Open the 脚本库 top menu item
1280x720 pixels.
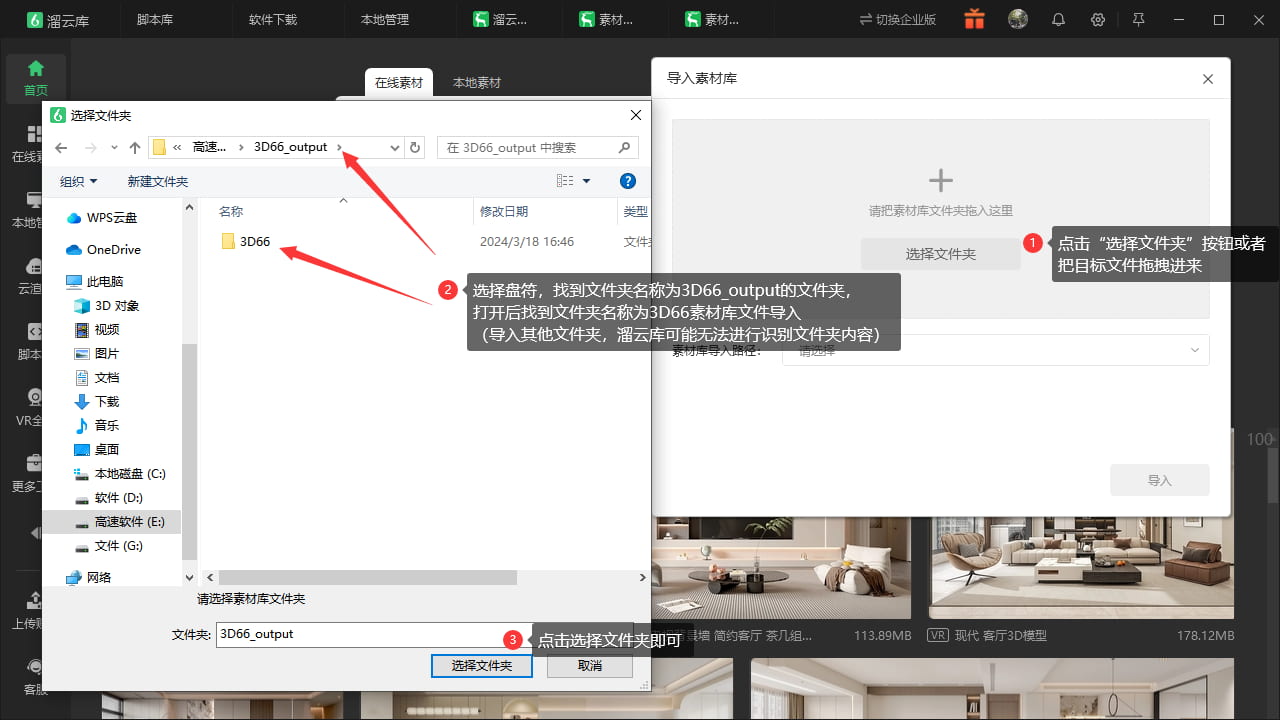coord(155,20)
